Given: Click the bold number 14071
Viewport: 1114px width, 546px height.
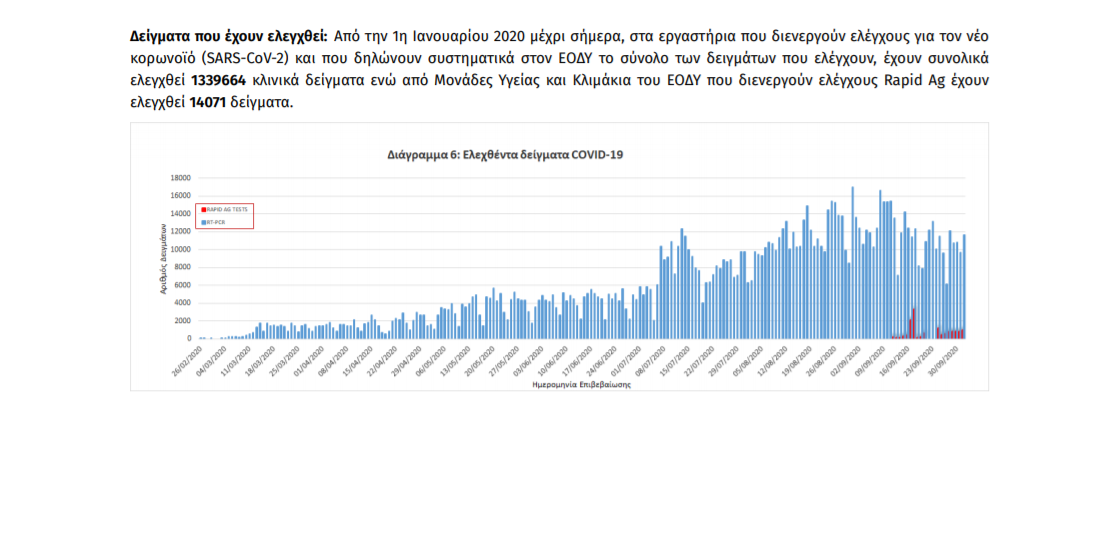Looking at the screenshot, I should coord(208,103).
